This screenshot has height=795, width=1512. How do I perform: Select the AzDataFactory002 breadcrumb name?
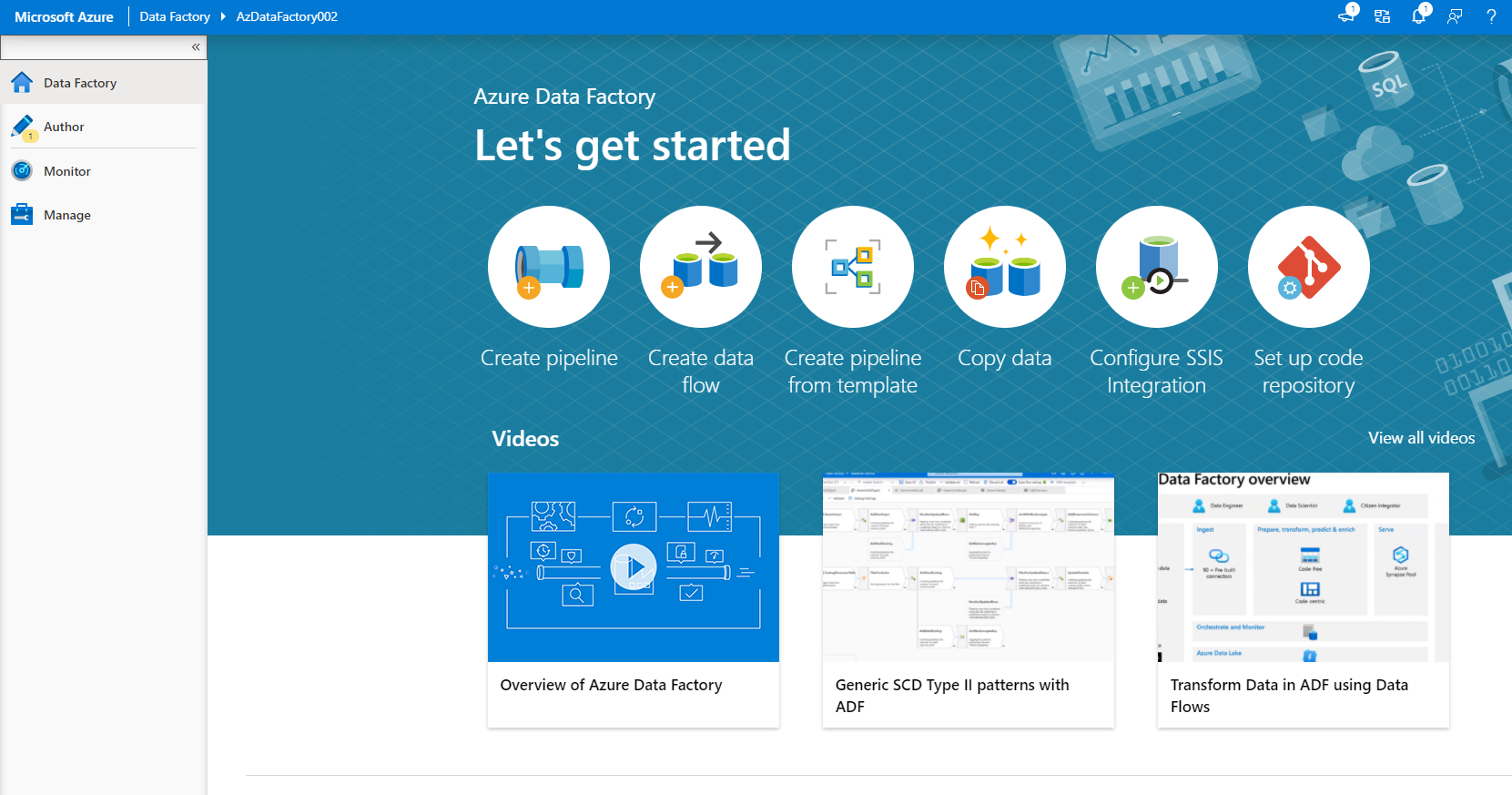click(x=287, y=16)
